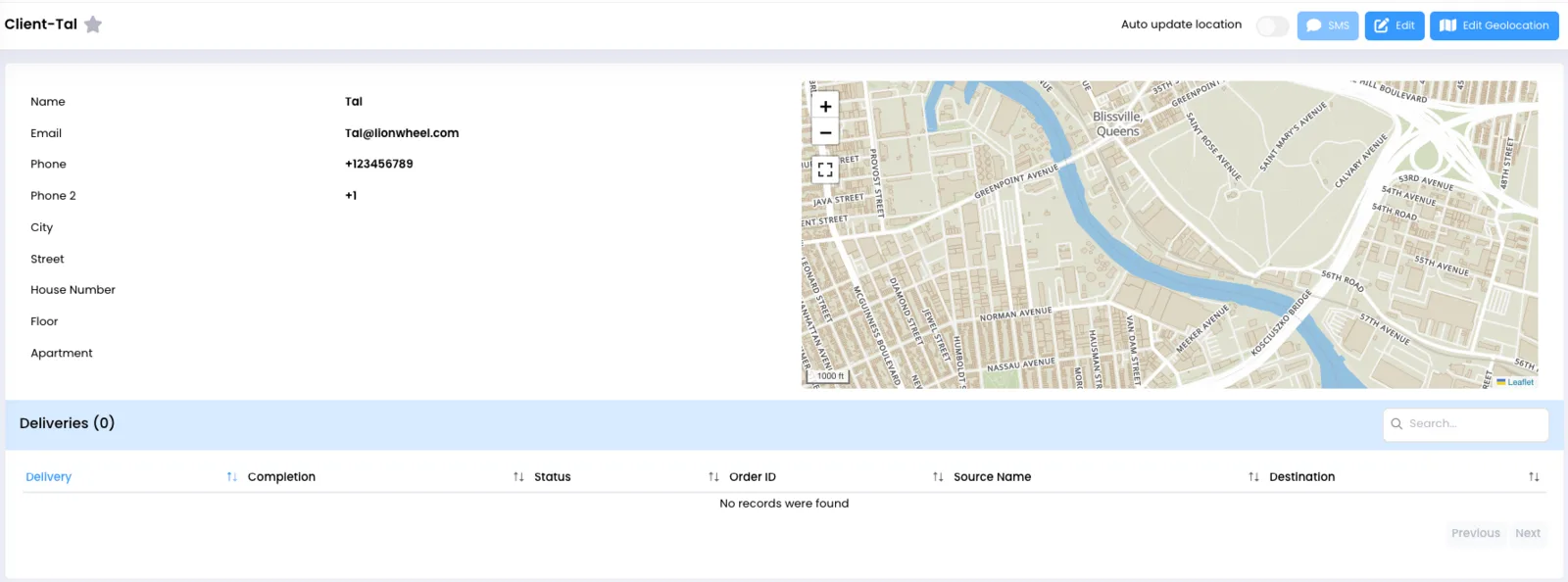
Task: Click the Phone 2 value +1
Action: pyautogui.click(x=351, y=196)
